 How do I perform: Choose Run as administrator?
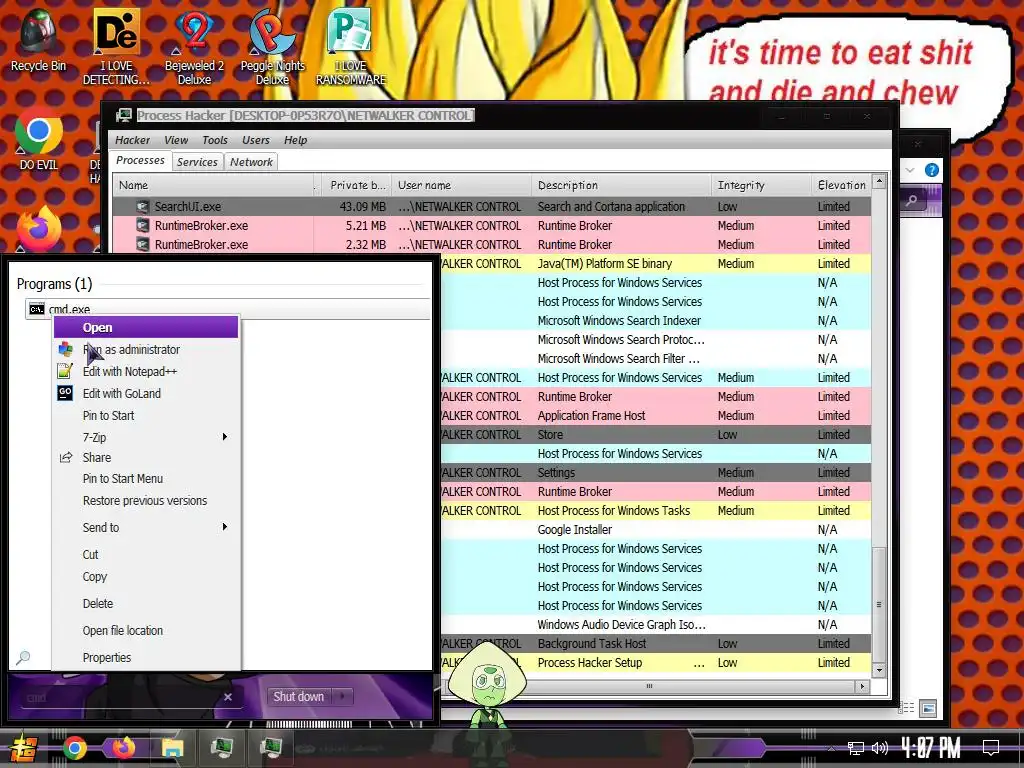pos(146,349)
